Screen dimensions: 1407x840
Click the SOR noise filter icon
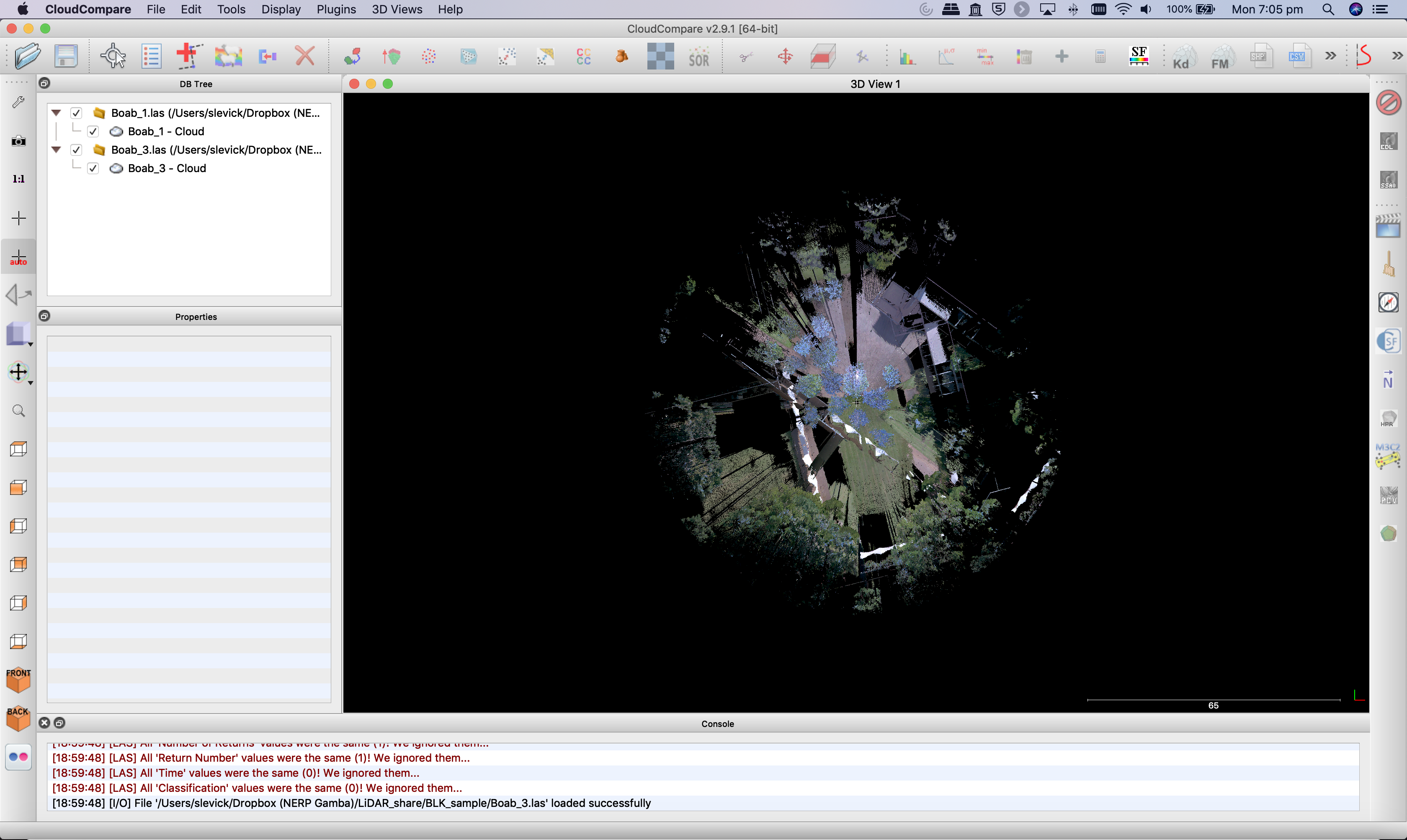coord(699,56)
